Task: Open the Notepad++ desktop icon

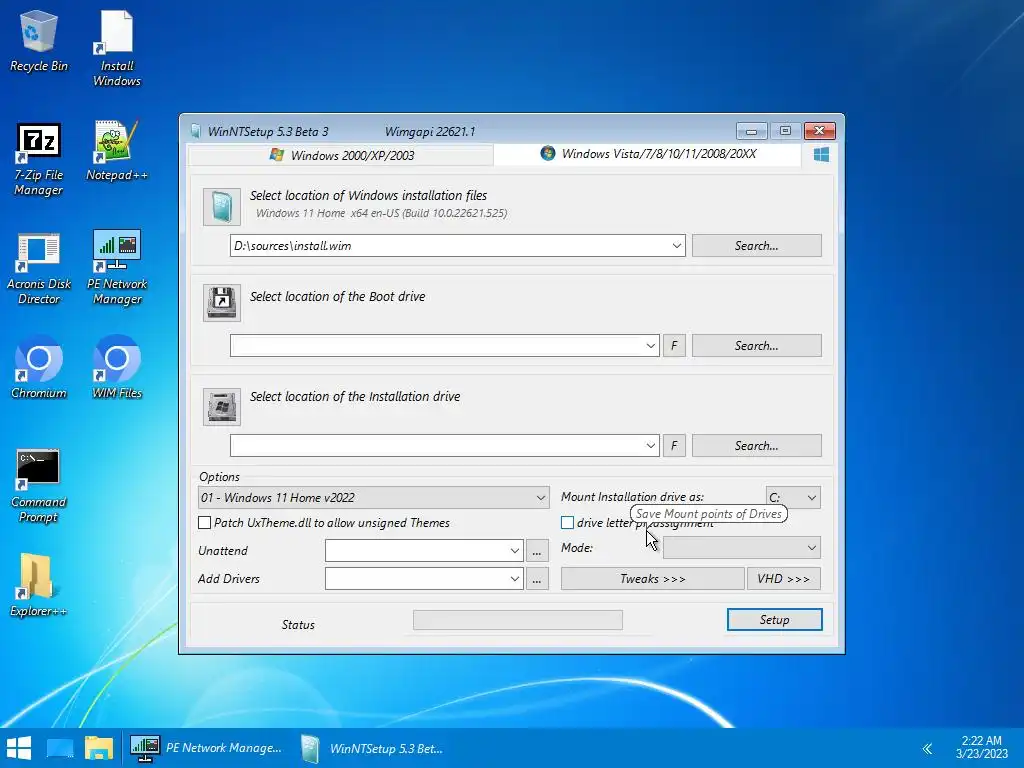Action: point(117,152)
